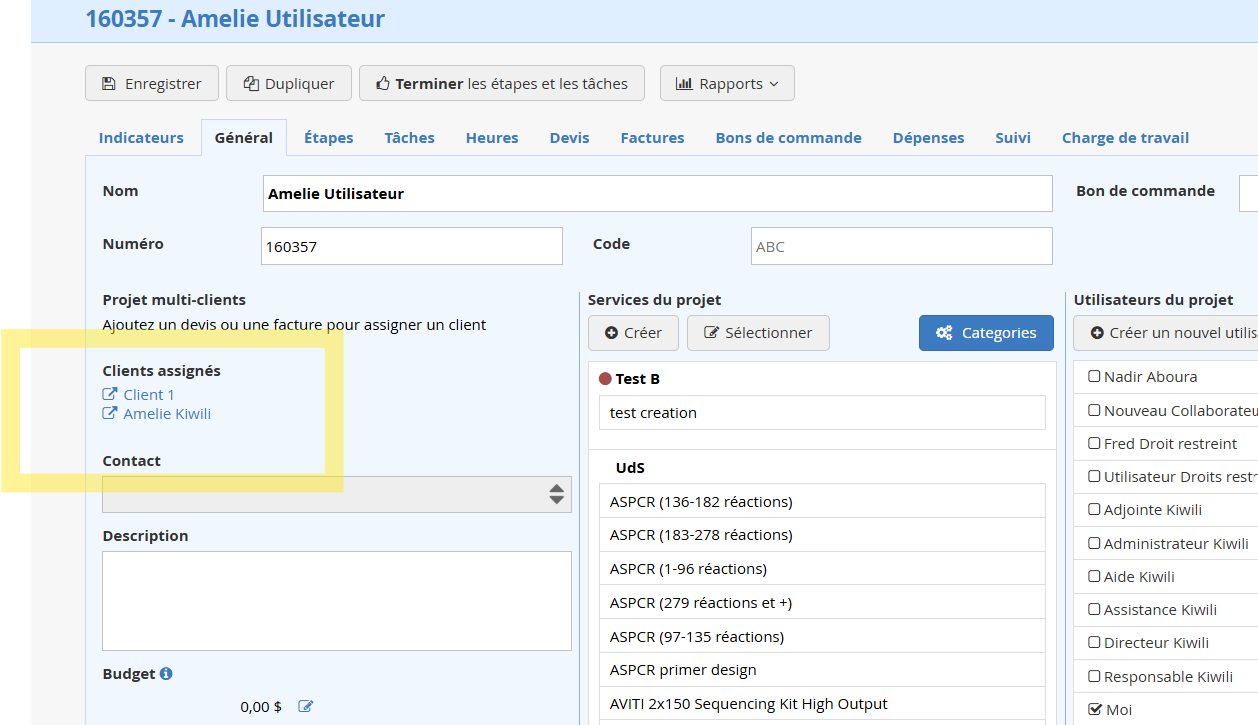Open the Dépenses tab
The image size is (1258, 725).
(x=929, y=138)
